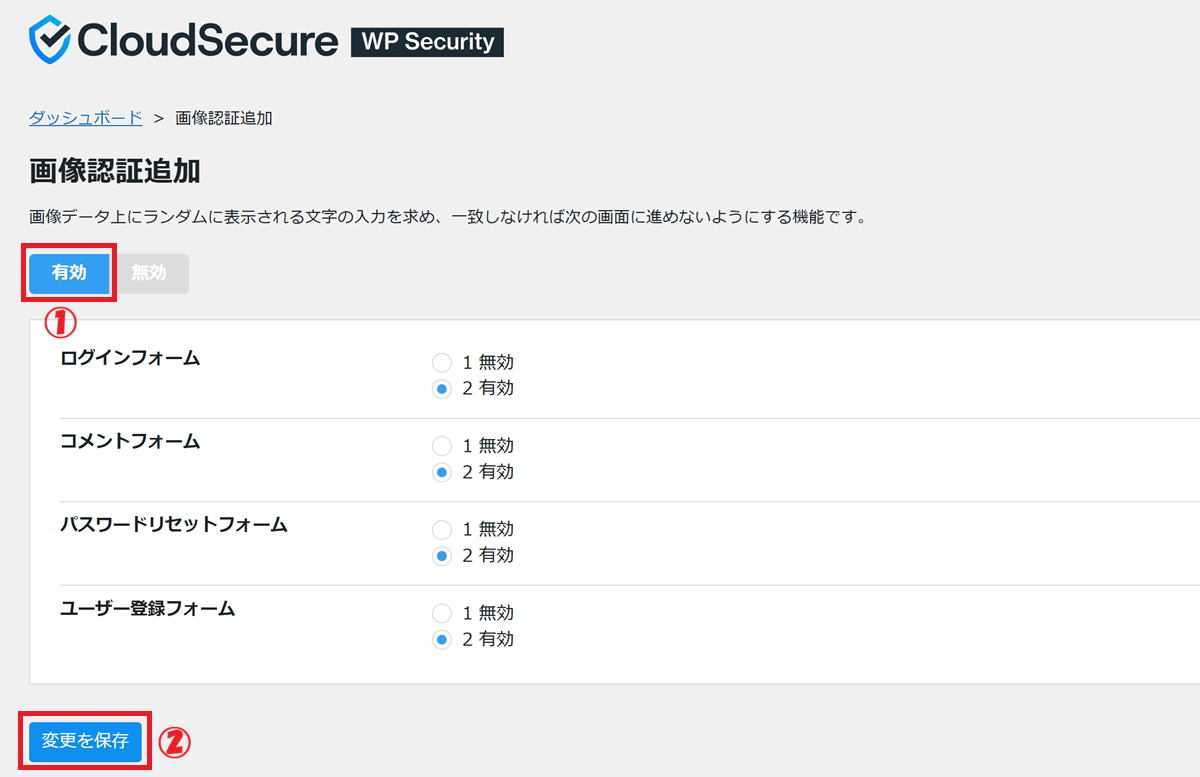Click the 画像認証追加 page heading
This screenshot has width=1200, height=777.
click(115, 171)
